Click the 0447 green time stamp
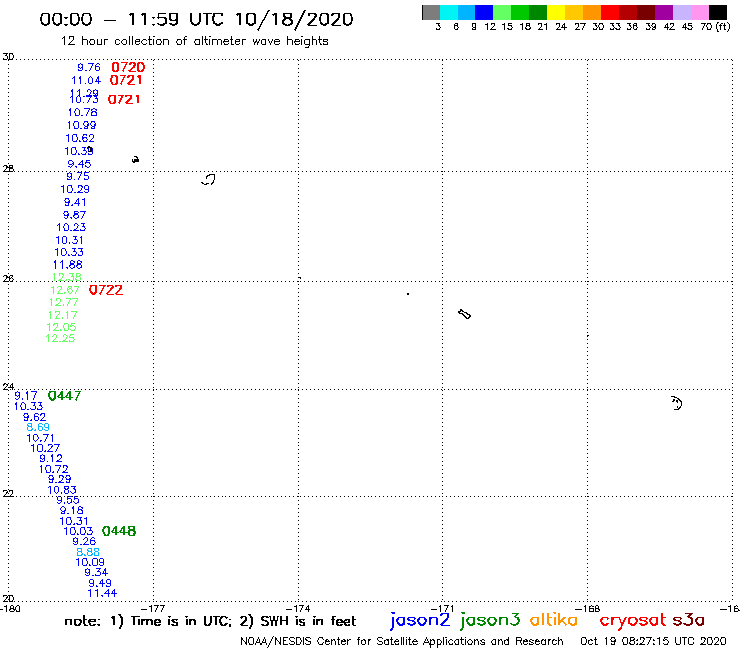Screen dimensions: 740x650 (64, 396)
